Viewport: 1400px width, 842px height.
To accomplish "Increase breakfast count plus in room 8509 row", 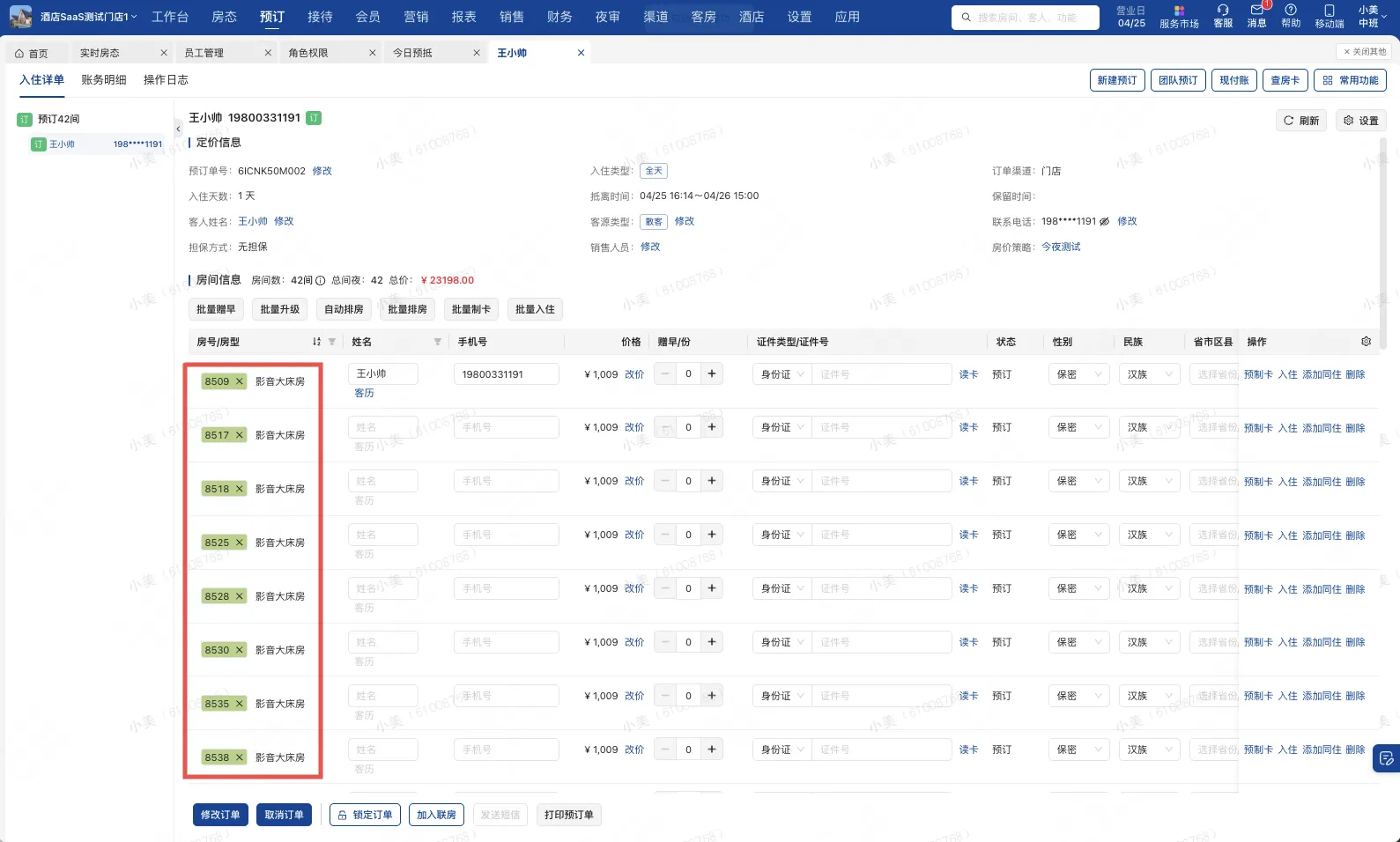I will 712,373.
